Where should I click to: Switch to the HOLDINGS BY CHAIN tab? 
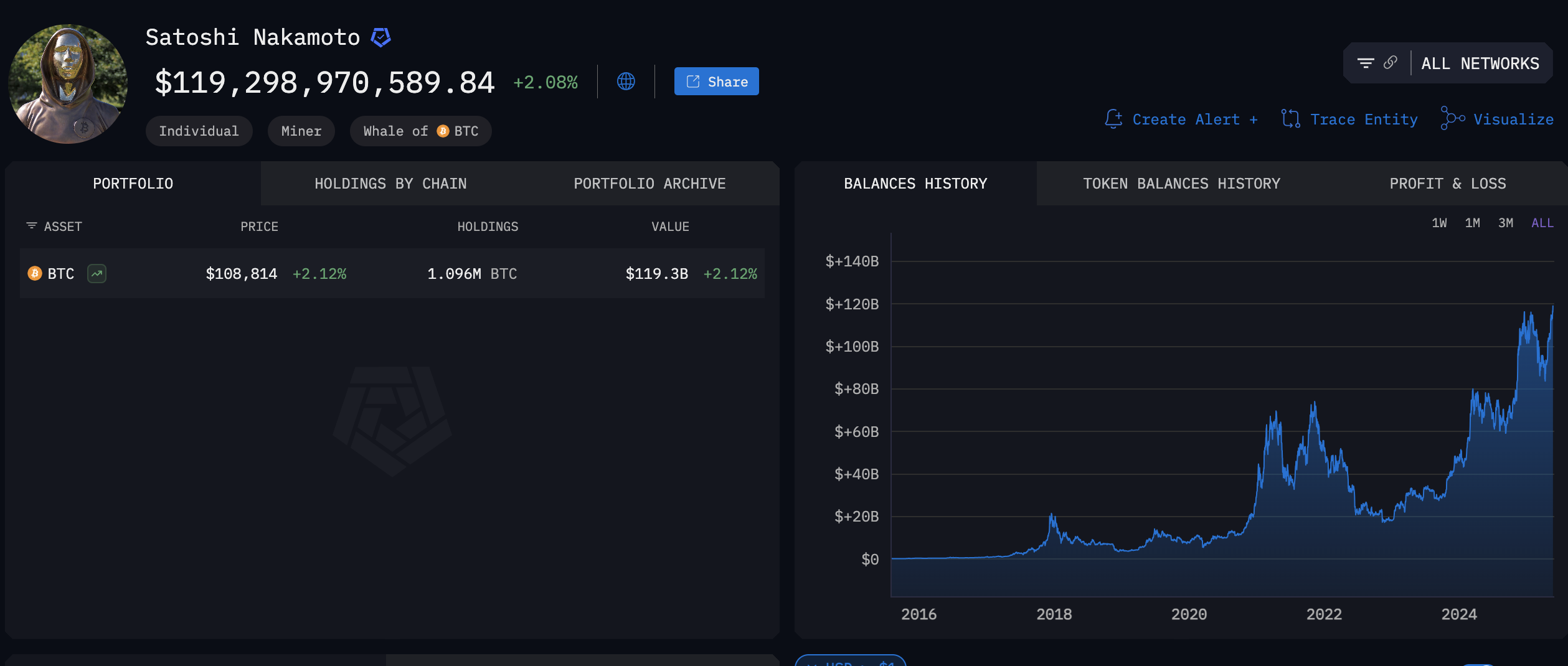[390, 184]
